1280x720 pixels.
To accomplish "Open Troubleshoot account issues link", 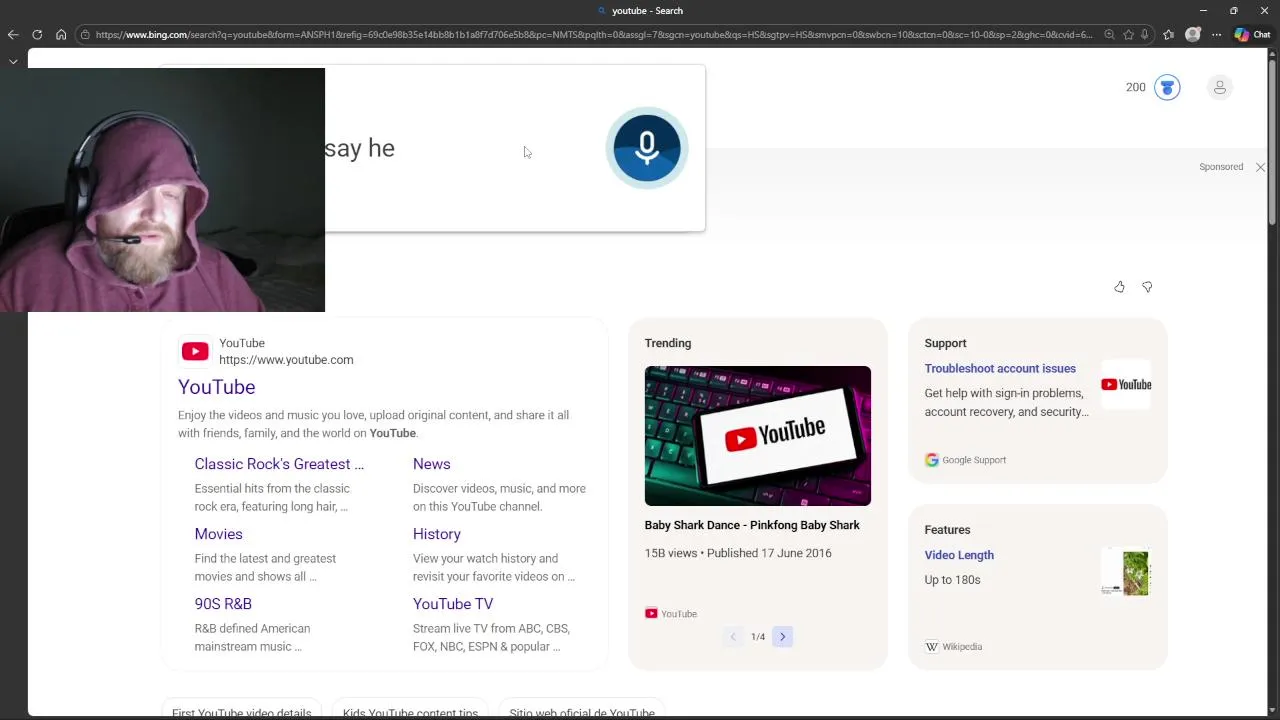I will pyautogui.click(x=1000, y=369).
